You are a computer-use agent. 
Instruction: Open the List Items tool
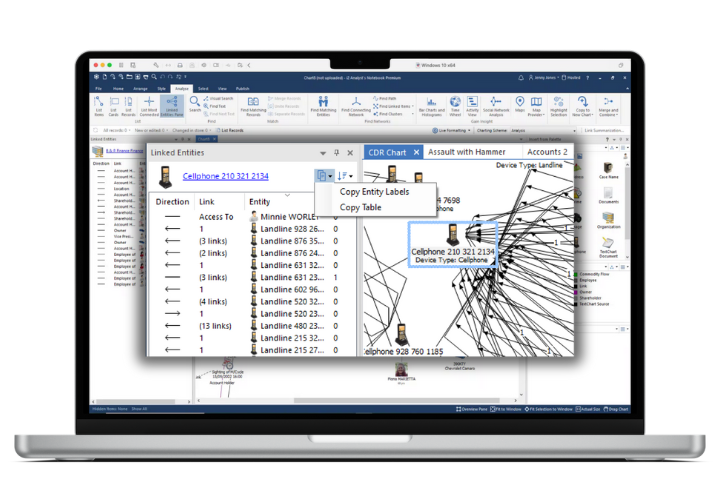[99, 106]
